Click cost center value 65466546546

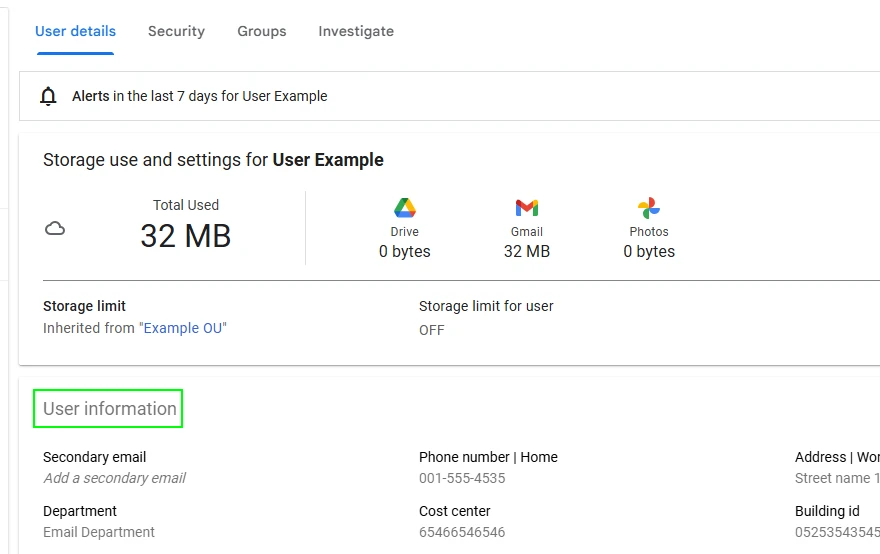click(462, 532)
